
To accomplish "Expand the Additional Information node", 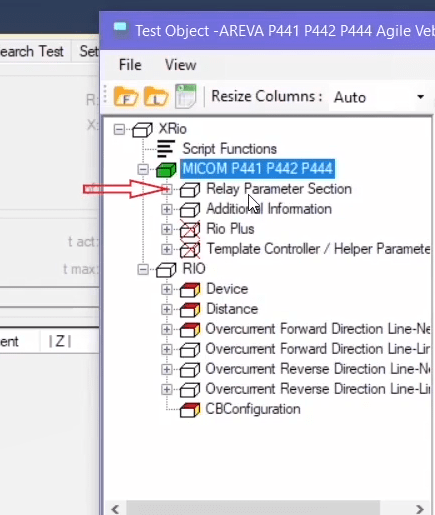I will [x=167, y=209].
